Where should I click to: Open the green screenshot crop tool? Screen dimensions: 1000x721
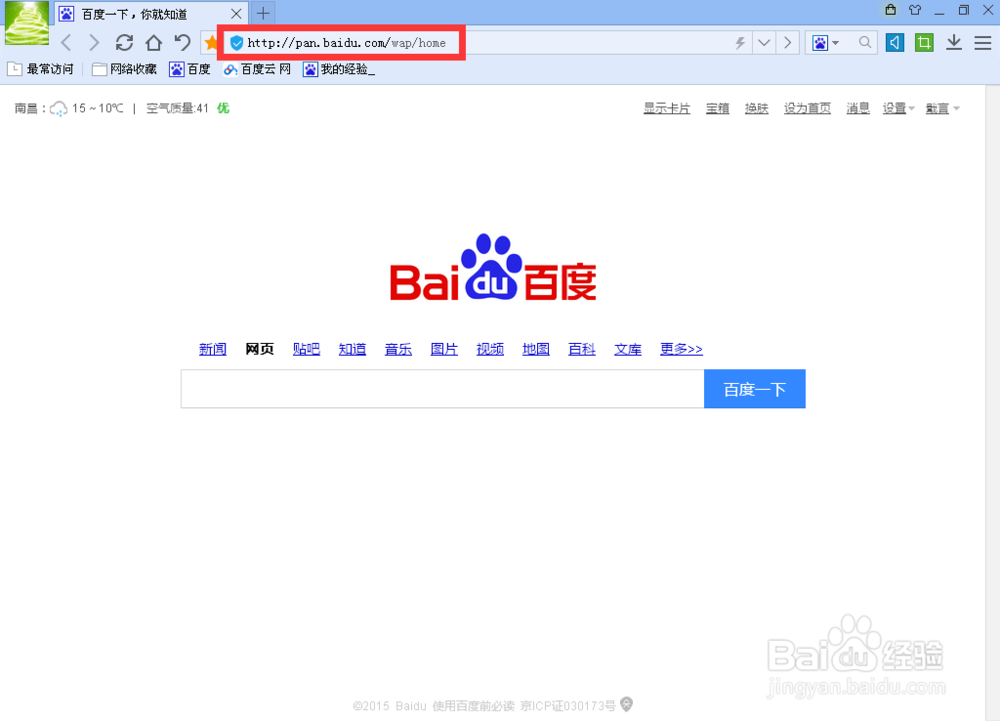(x=924, y=43)
